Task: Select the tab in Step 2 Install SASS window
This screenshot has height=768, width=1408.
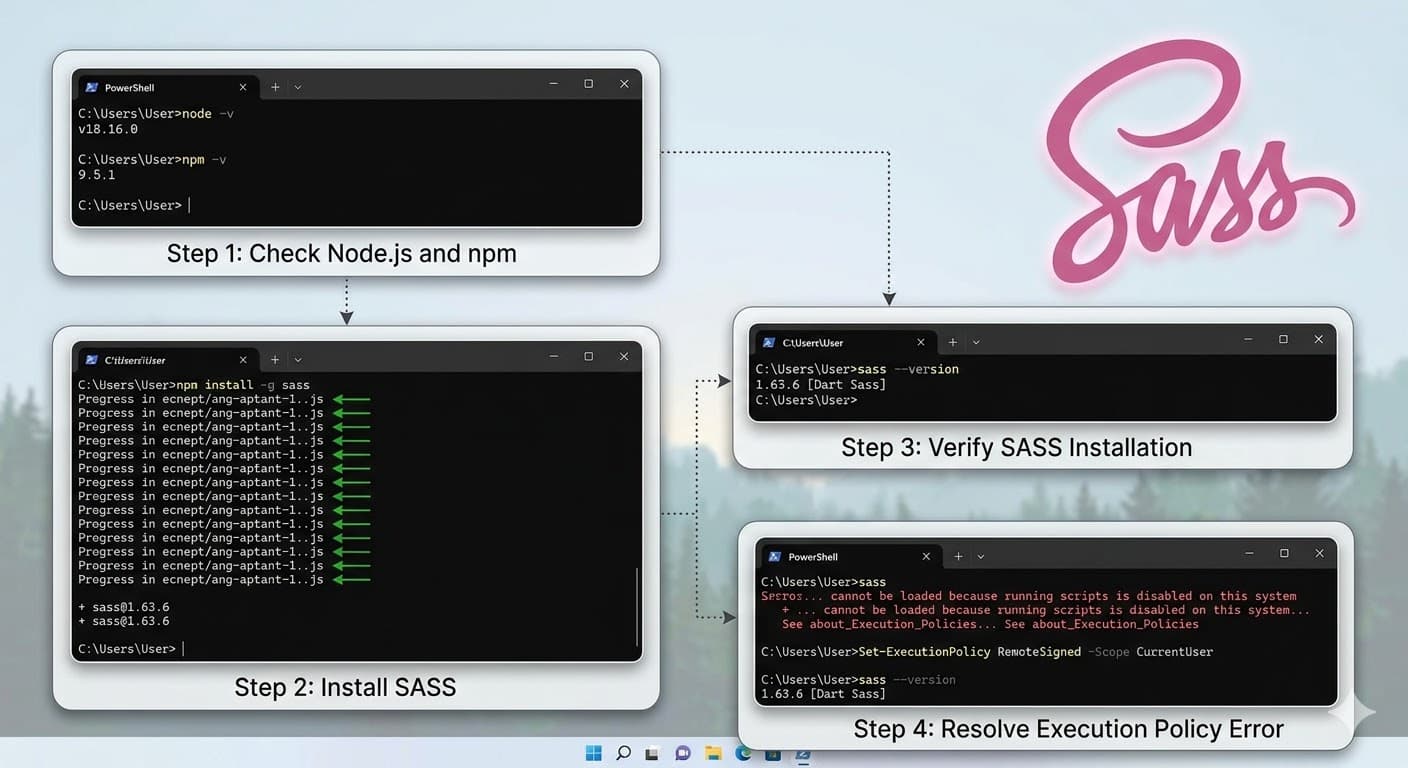Action: [x=166, y=360]
